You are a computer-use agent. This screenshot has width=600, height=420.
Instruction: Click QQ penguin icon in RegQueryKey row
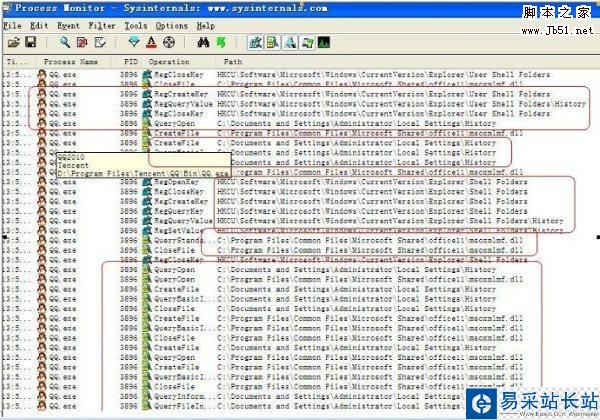coord(42,211)
